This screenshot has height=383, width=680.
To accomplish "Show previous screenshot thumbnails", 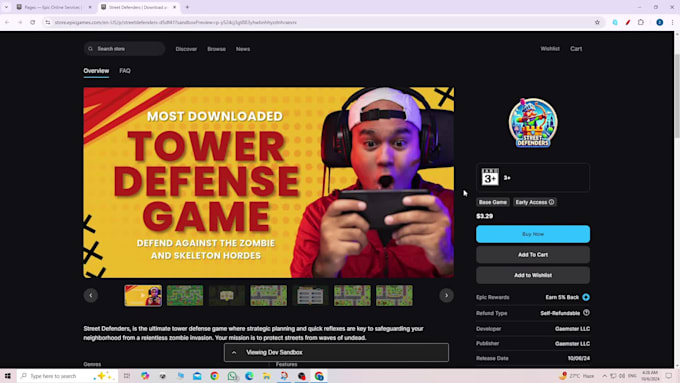I will [x=91, y=295].
